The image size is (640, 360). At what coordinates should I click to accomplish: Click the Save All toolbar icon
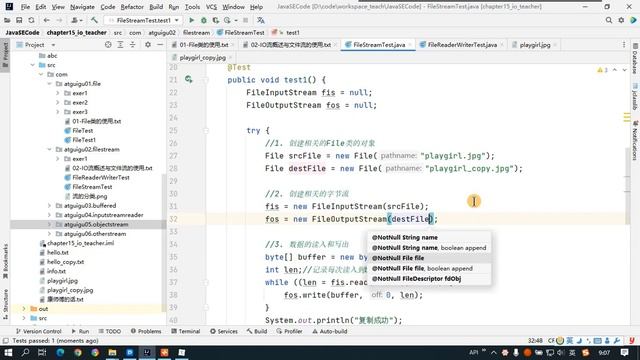[19, 20]
